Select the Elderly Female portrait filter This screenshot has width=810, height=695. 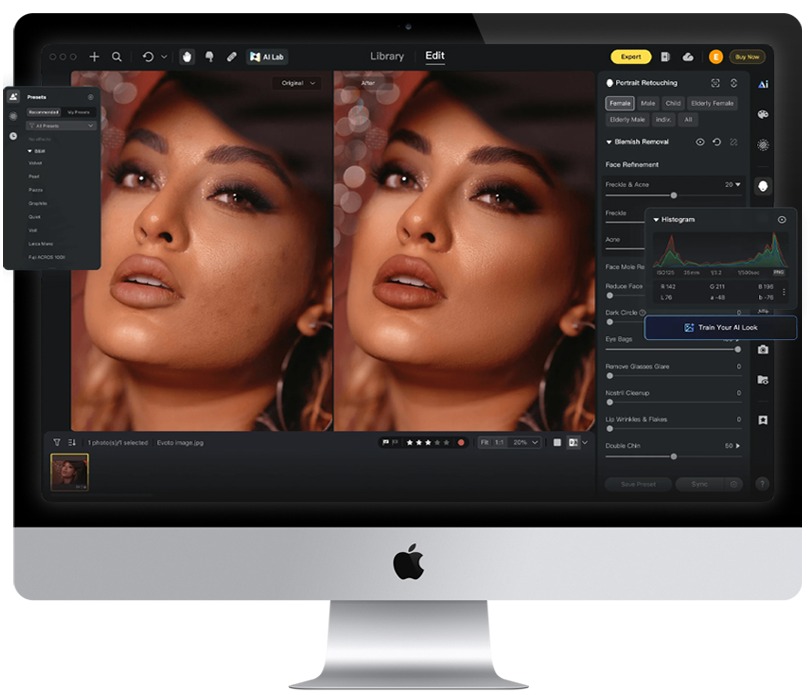tap(712, 103)
